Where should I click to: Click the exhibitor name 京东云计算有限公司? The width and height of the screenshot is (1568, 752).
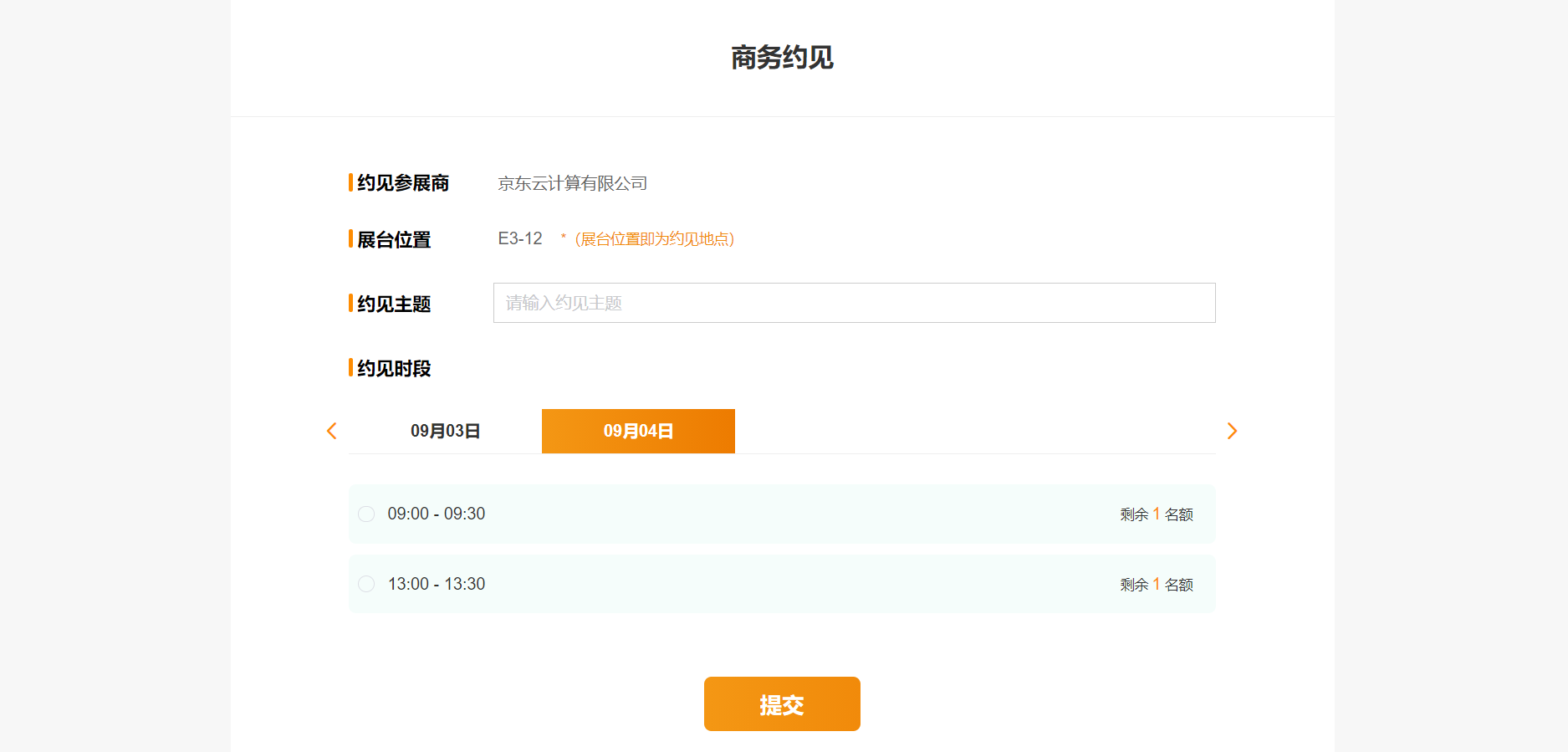(572, 183)
